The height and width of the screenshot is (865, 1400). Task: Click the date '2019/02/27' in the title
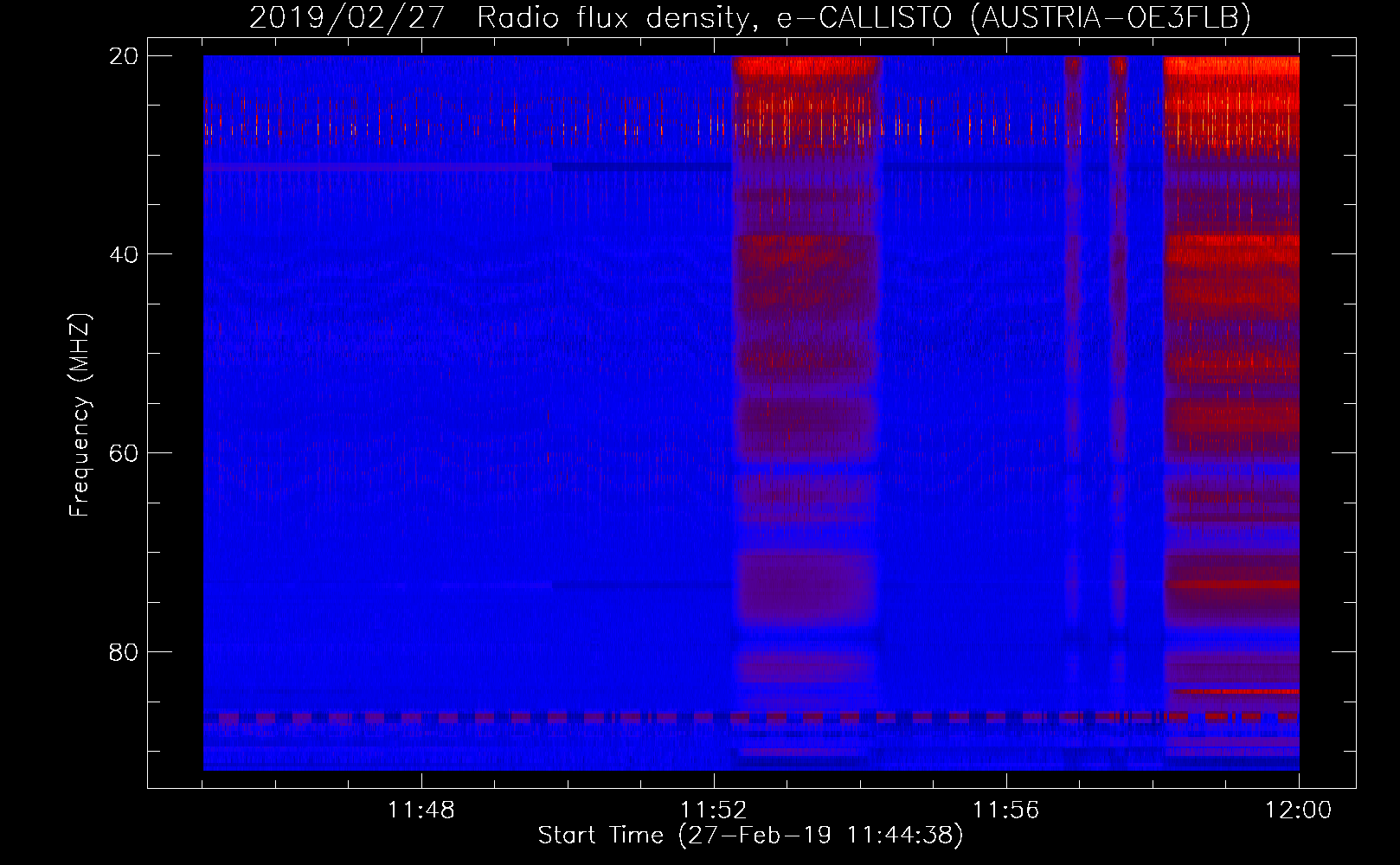pos(347,17)
